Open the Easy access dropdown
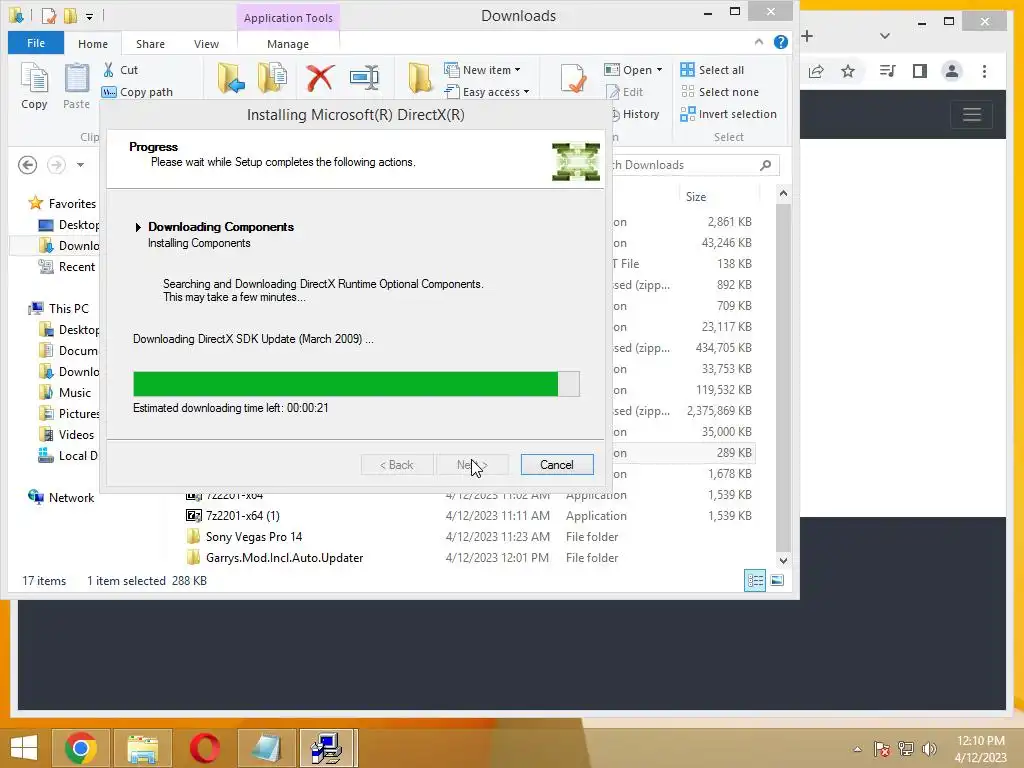Image resolution: width=1024 pixels, height=768 pixels. point(487,92)
